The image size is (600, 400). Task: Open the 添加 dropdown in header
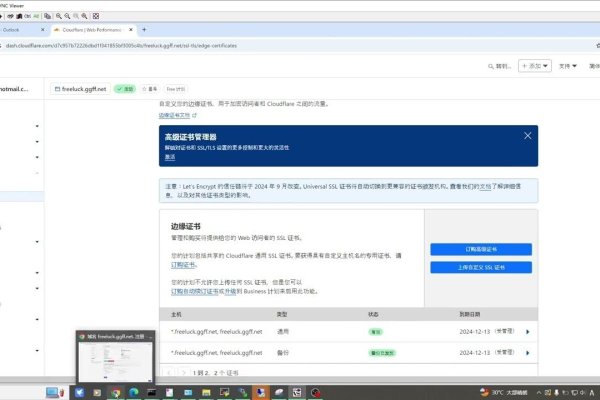(x=535, y=66)
